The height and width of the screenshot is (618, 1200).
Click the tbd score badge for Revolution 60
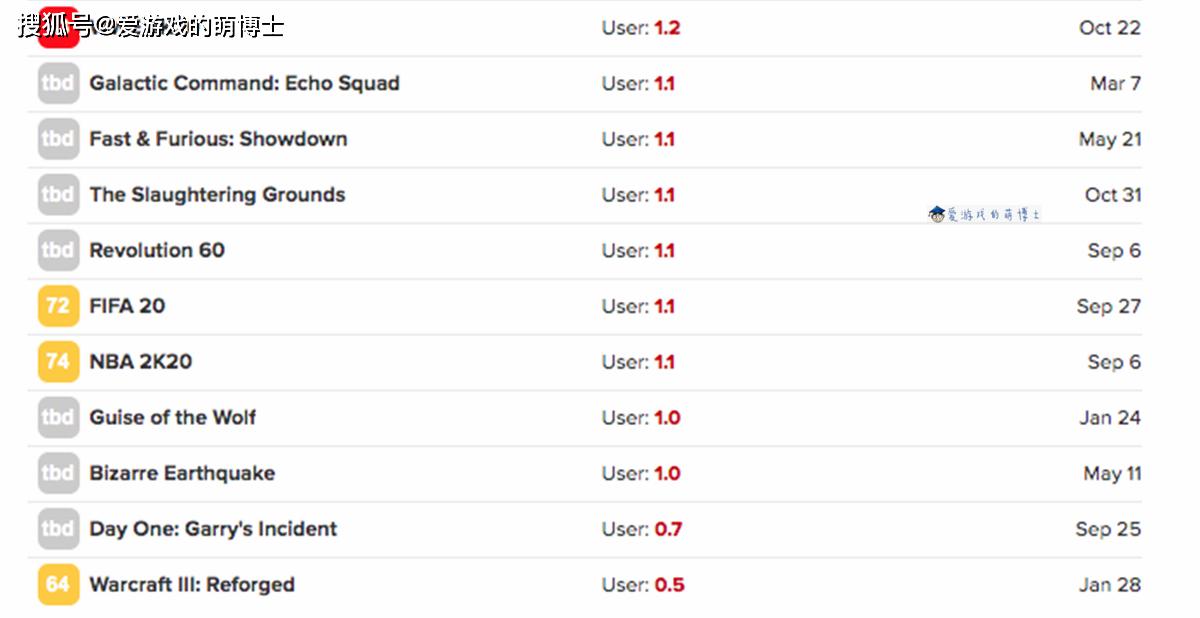(x=58, y=251)
